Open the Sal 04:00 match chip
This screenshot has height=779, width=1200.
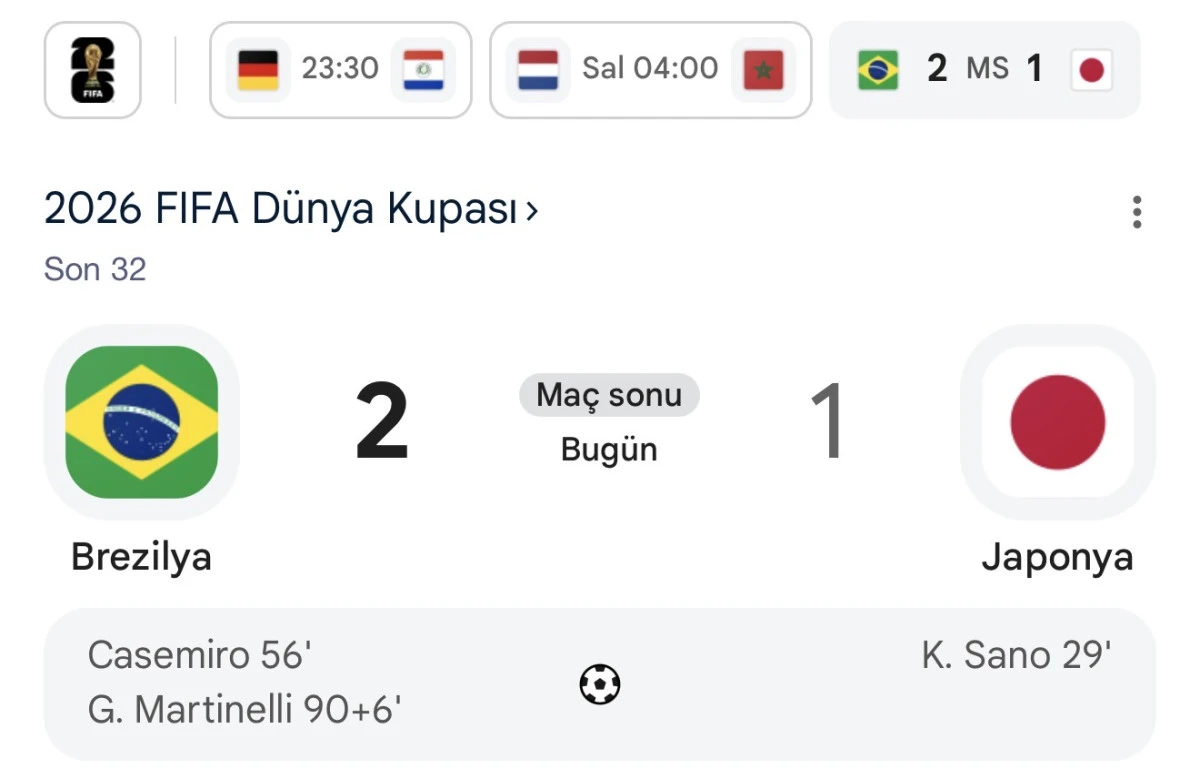[651, 70]
